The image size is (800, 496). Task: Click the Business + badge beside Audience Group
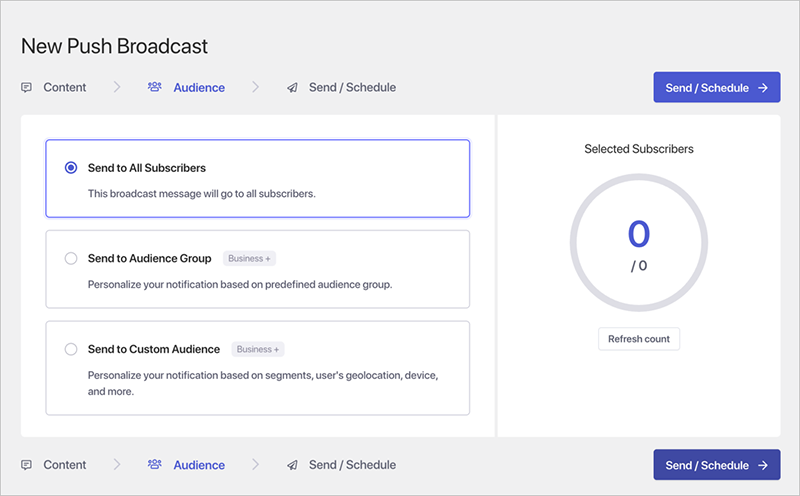(249, 259)
